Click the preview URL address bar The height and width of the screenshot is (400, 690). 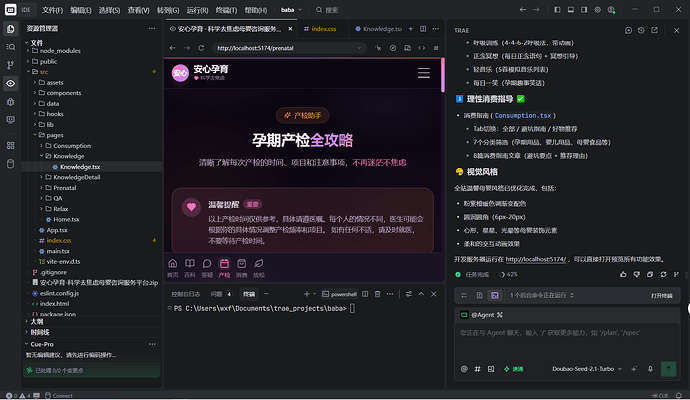coord(289,48)
